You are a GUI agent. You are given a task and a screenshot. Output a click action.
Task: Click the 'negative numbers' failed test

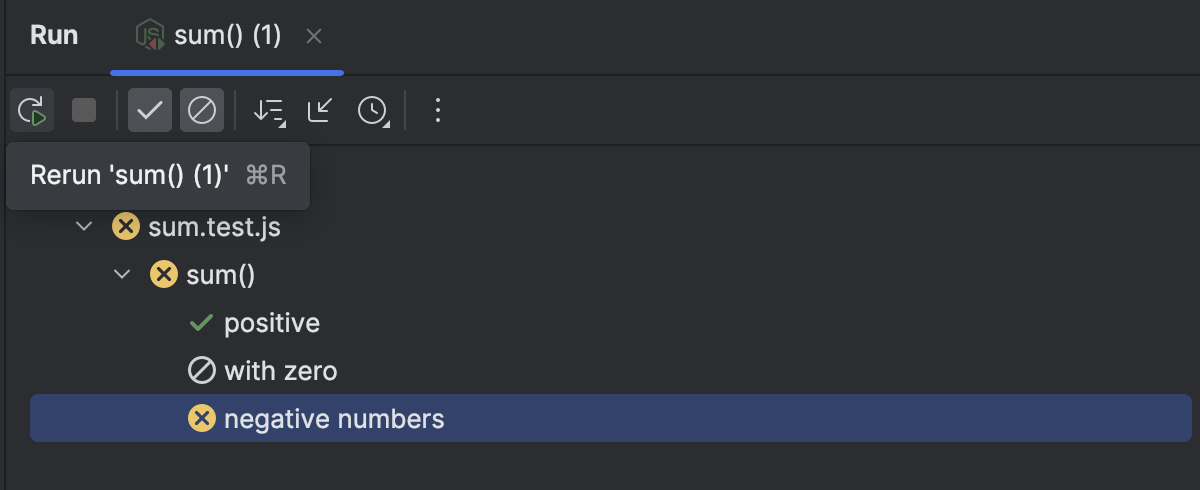tap(334, 418)
